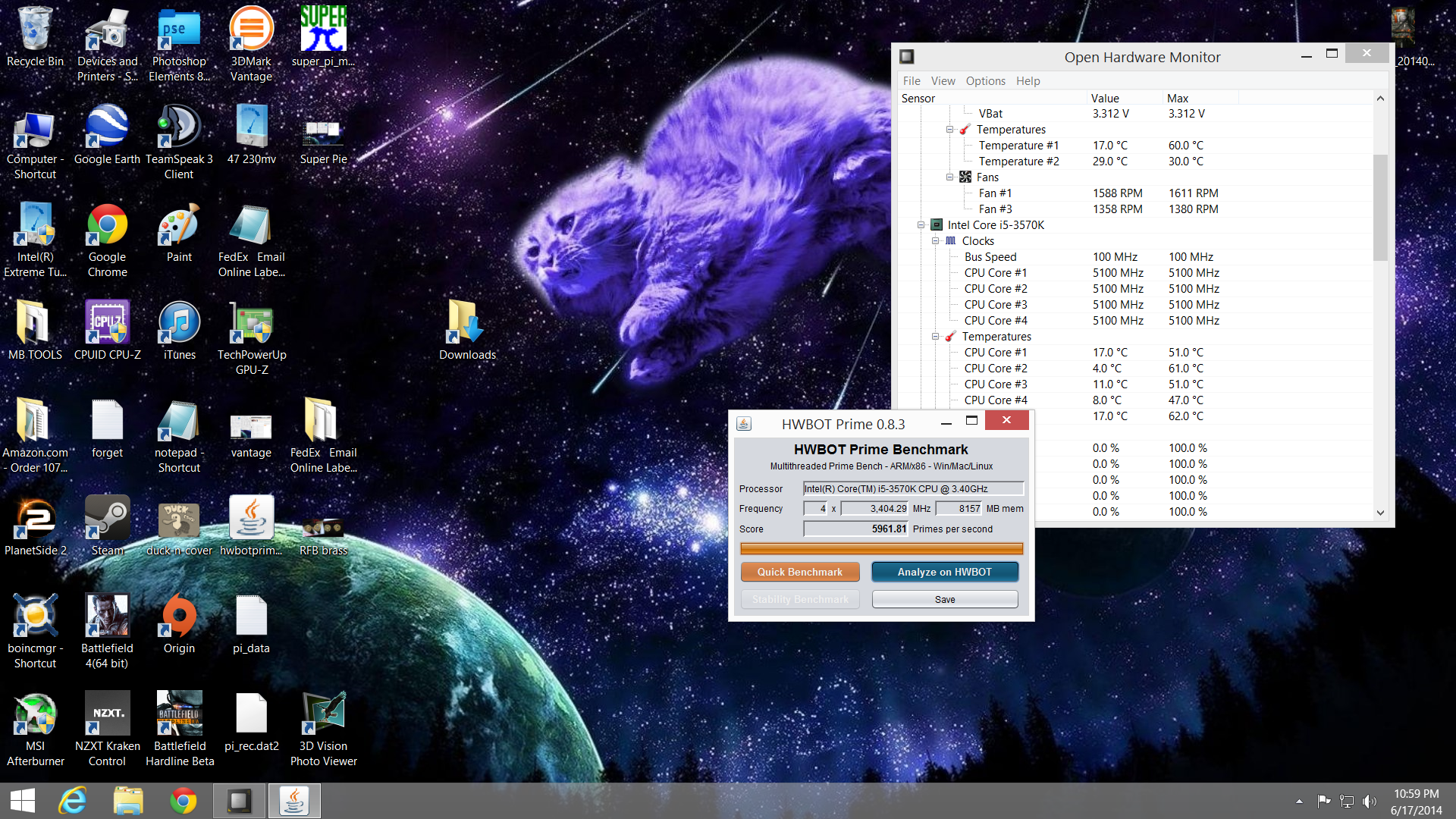
Task: Open the Battlefield 4 (64 bit) shortcut
Action: 107,631
